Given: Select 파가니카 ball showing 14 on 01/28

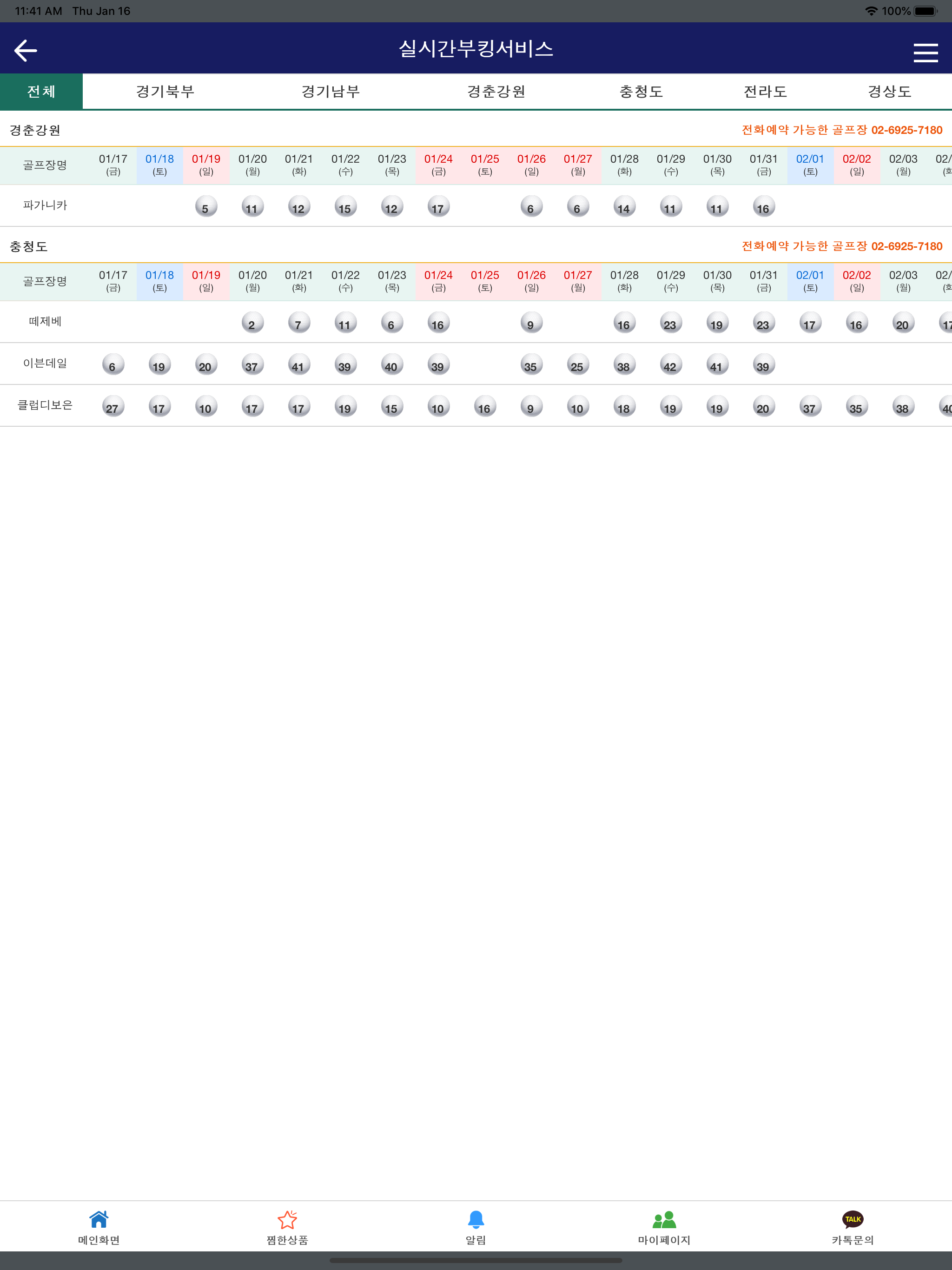Looking at the screenshot, I should 624,207.
